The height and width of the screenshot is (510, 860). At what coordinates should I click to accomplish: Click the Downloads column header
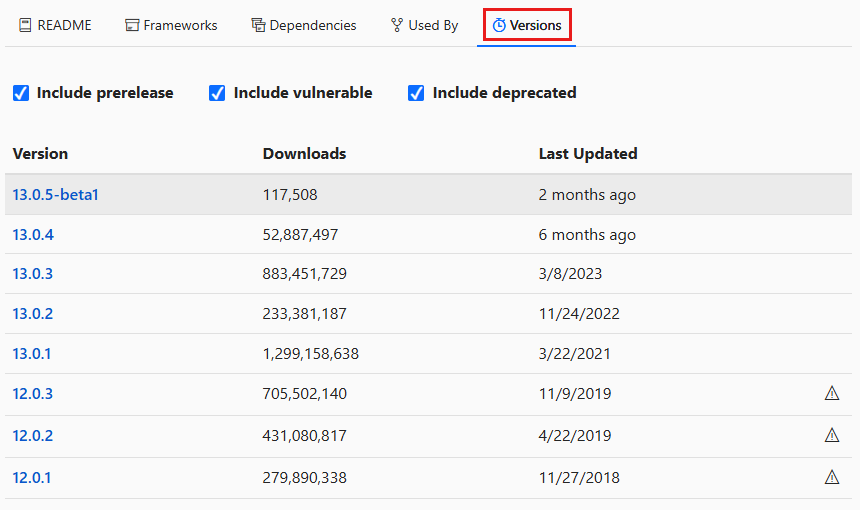304,154
